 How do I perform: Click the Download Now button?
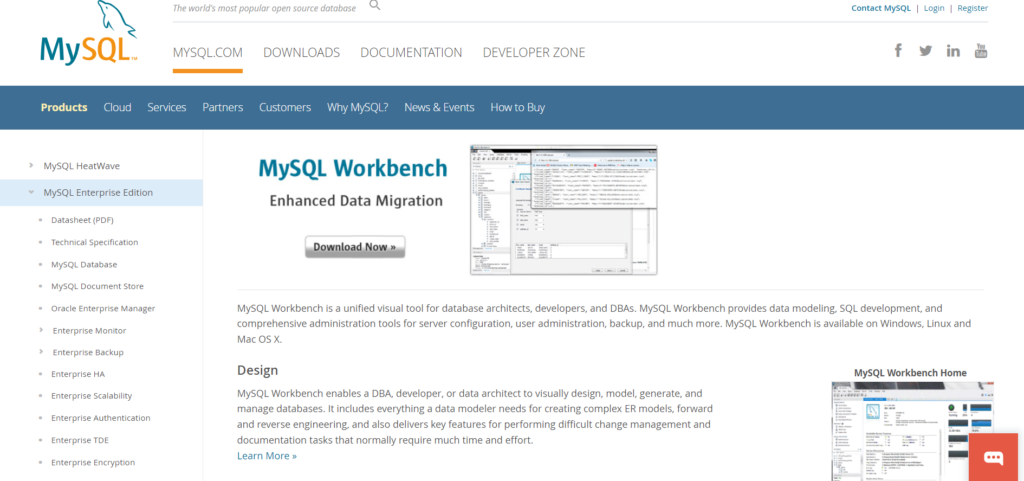click(355, 247)
